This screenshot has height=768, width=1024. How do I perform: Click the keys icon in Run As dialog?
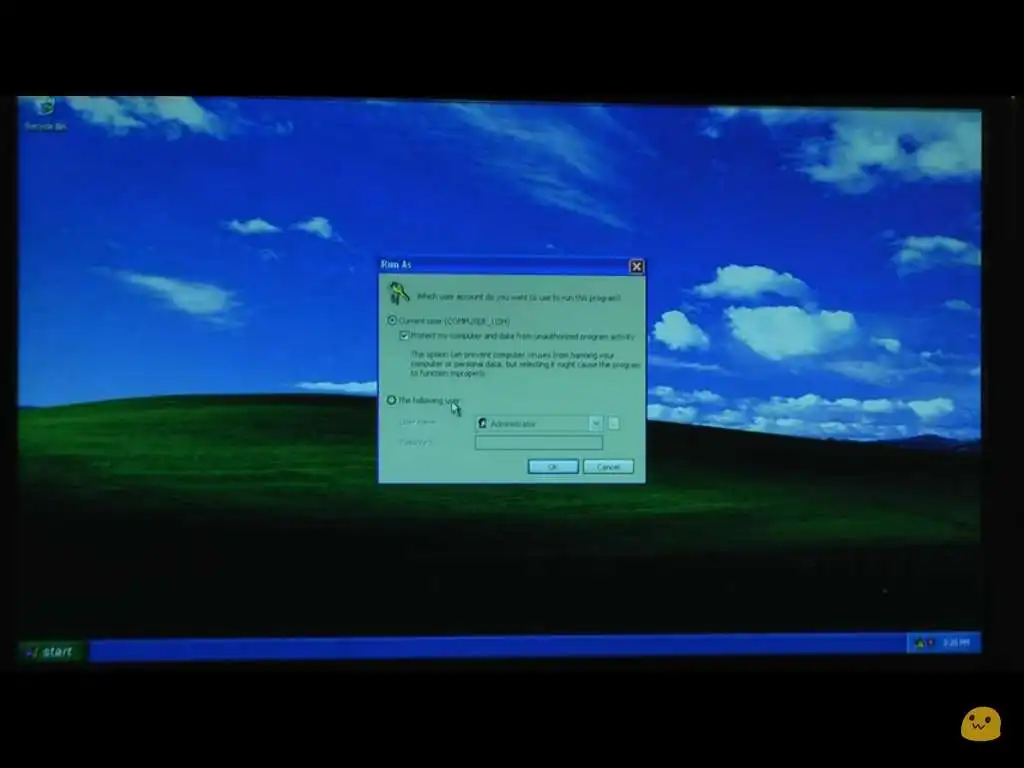[x=398, y=293]
